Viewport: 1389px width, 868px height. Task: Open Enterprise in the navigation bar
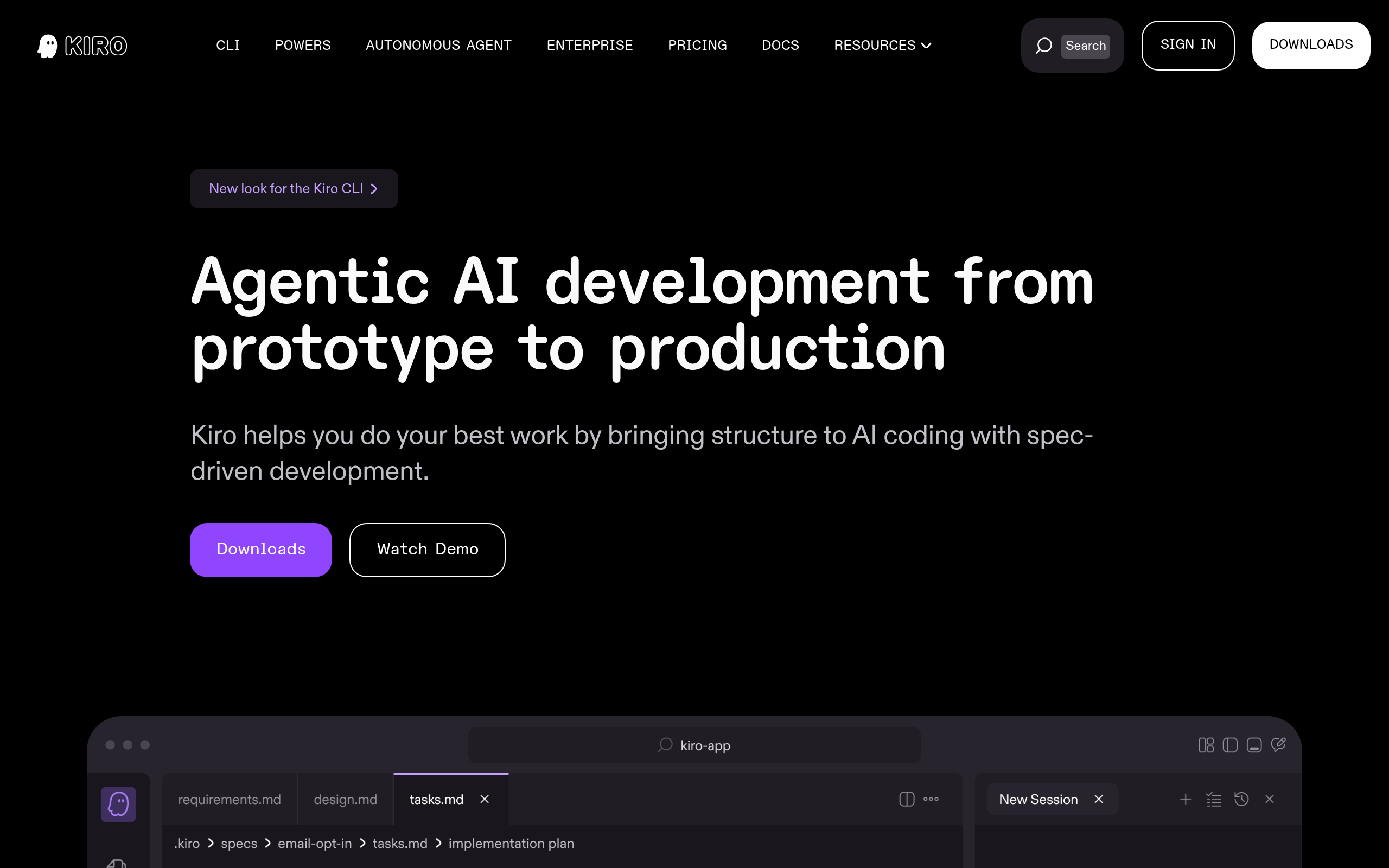pyautogui.click(x=589, y=46)
